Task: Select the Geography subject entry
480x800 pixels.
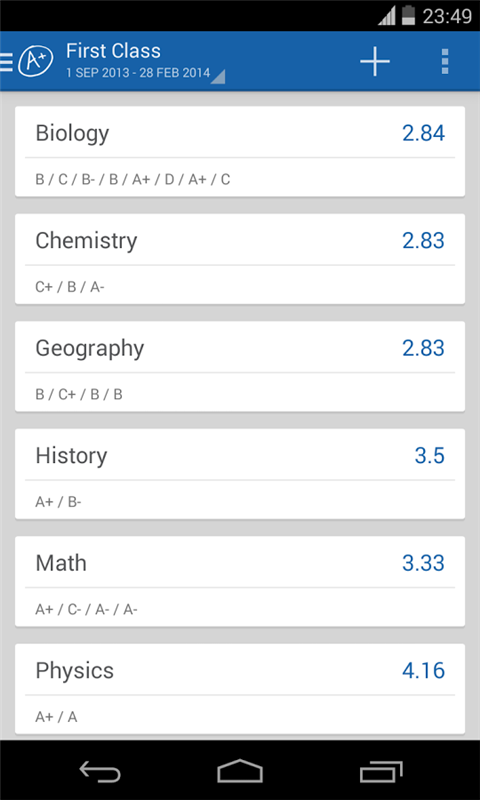Action: point(240,366)
